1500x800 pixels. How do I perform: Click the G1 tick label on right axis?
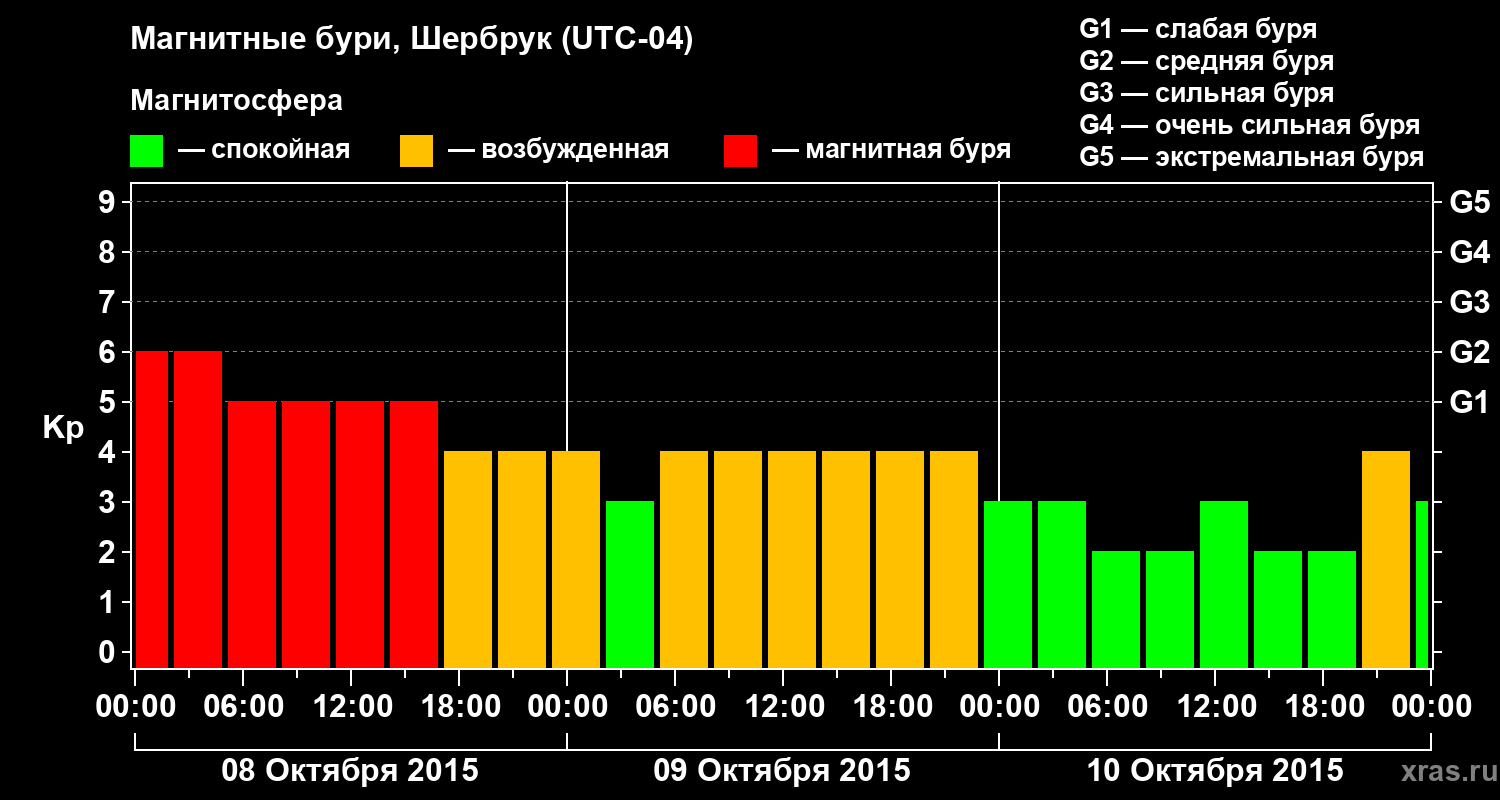coord(1469,402)
